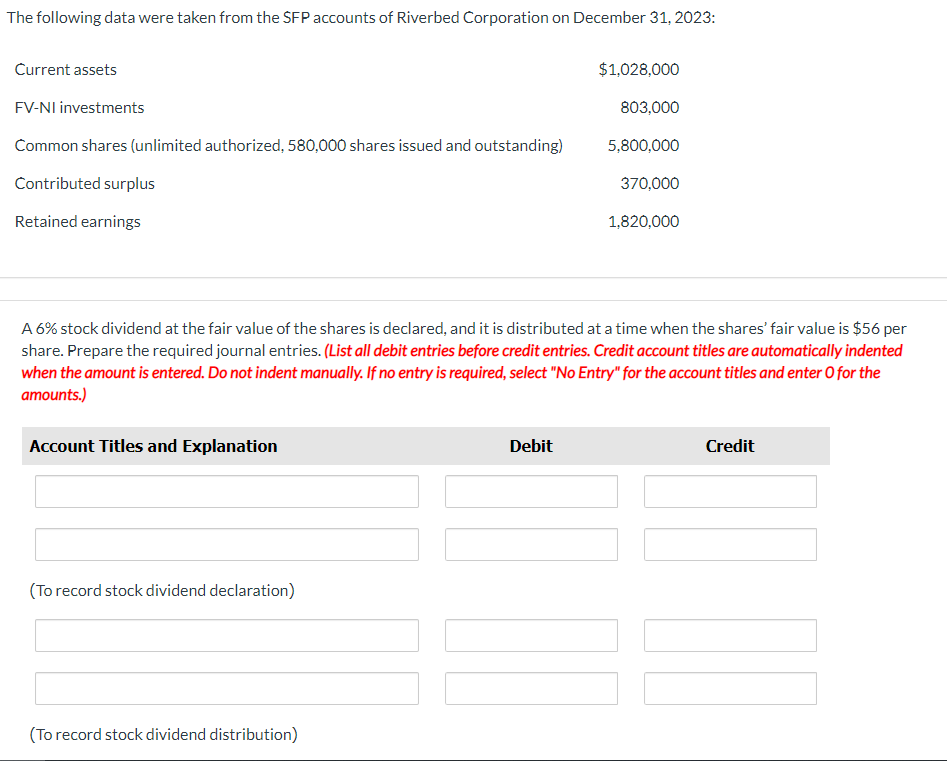Click the Credit field in the fourth entry row
This screenshot has height=761, width=947.
click(x=730, y=688)
